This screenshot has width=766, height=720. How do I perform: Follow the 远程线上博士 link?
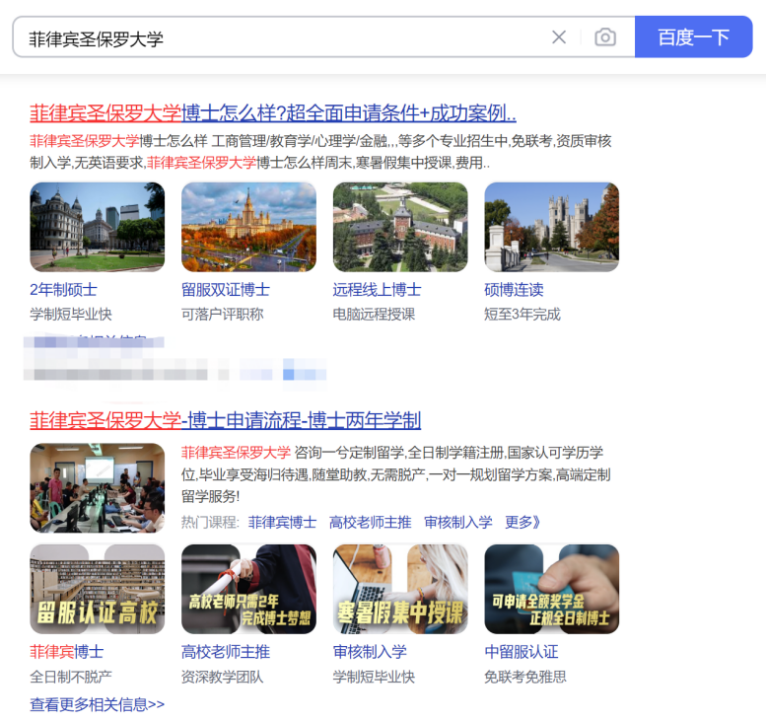pos(377,290)
